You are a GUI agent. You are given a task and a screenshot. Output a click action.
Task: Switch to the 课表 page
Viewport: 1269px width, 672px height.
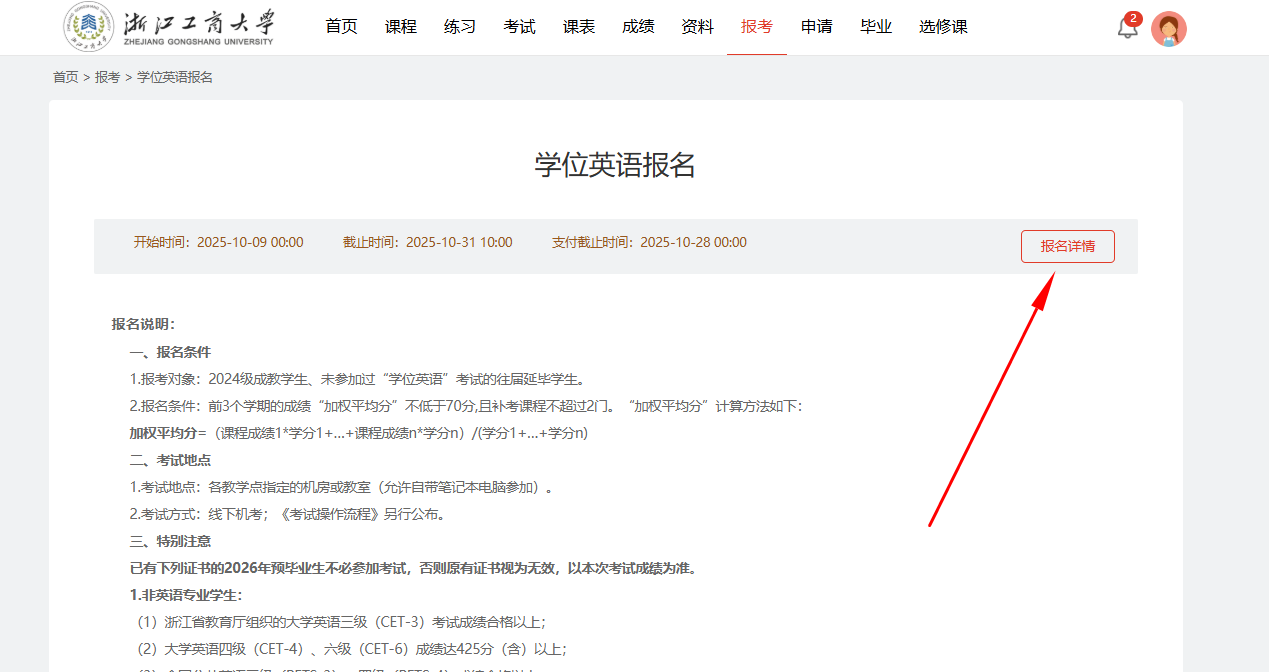[x=578, y=27]
